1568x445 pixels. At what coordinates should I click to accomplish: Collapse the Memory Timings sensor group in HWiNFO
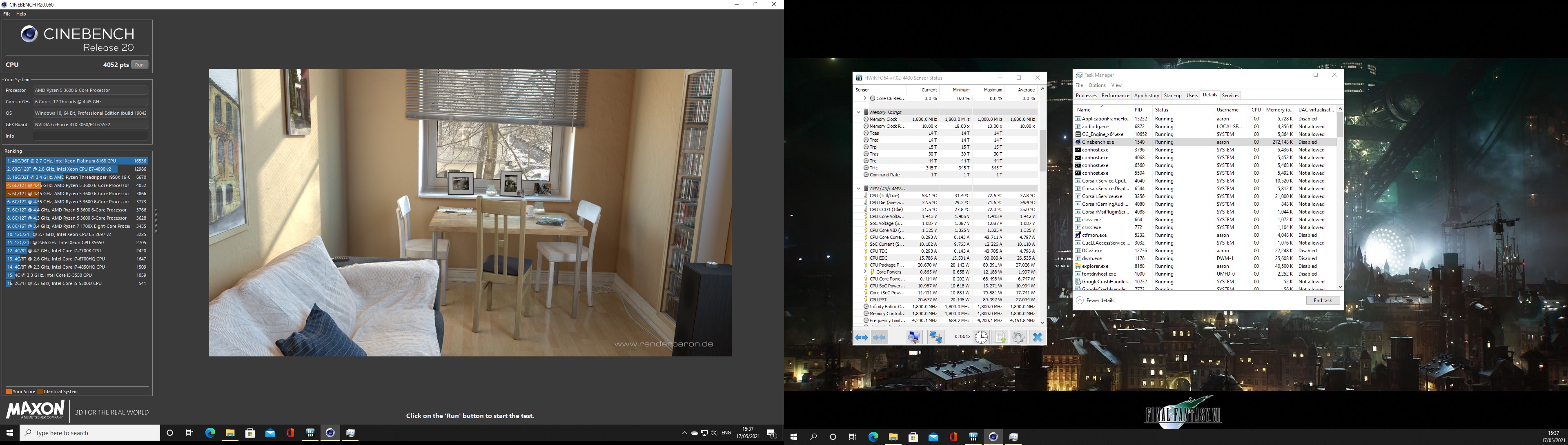point(858,112)
